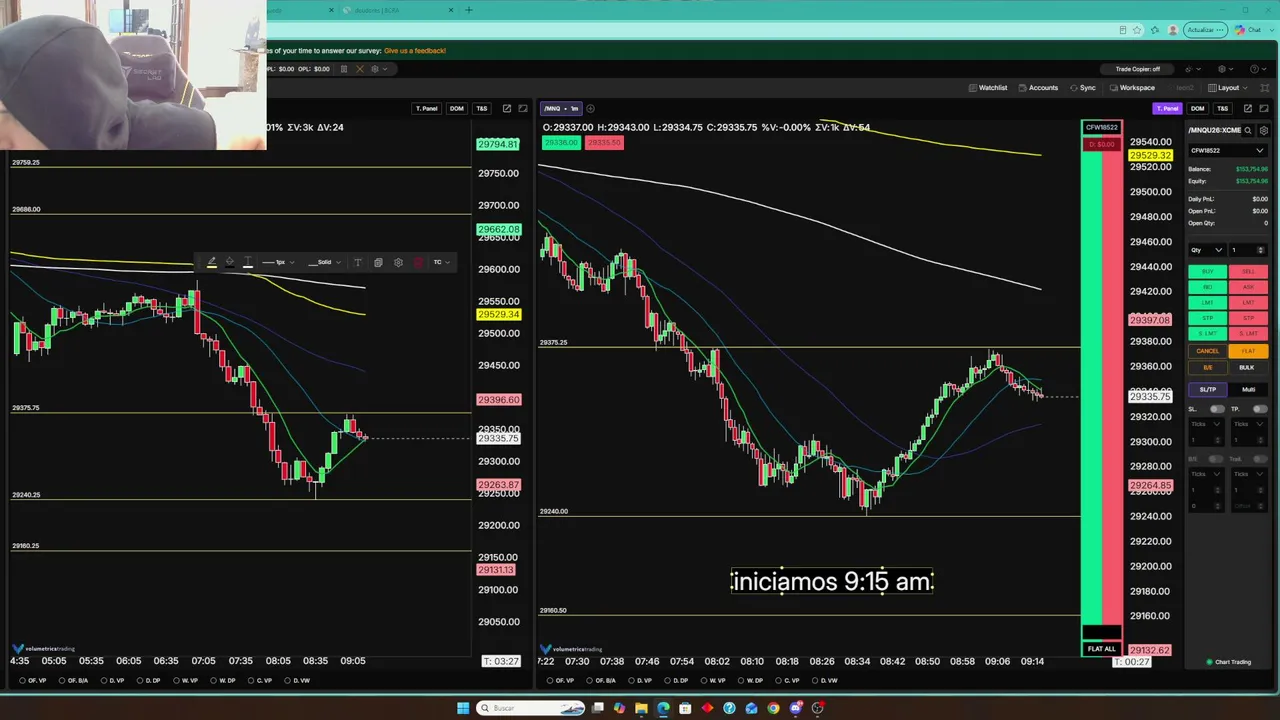Viewport: 1280px width, 720px height.
Task: Open the Windows Start menu
Action: point(462,708)
